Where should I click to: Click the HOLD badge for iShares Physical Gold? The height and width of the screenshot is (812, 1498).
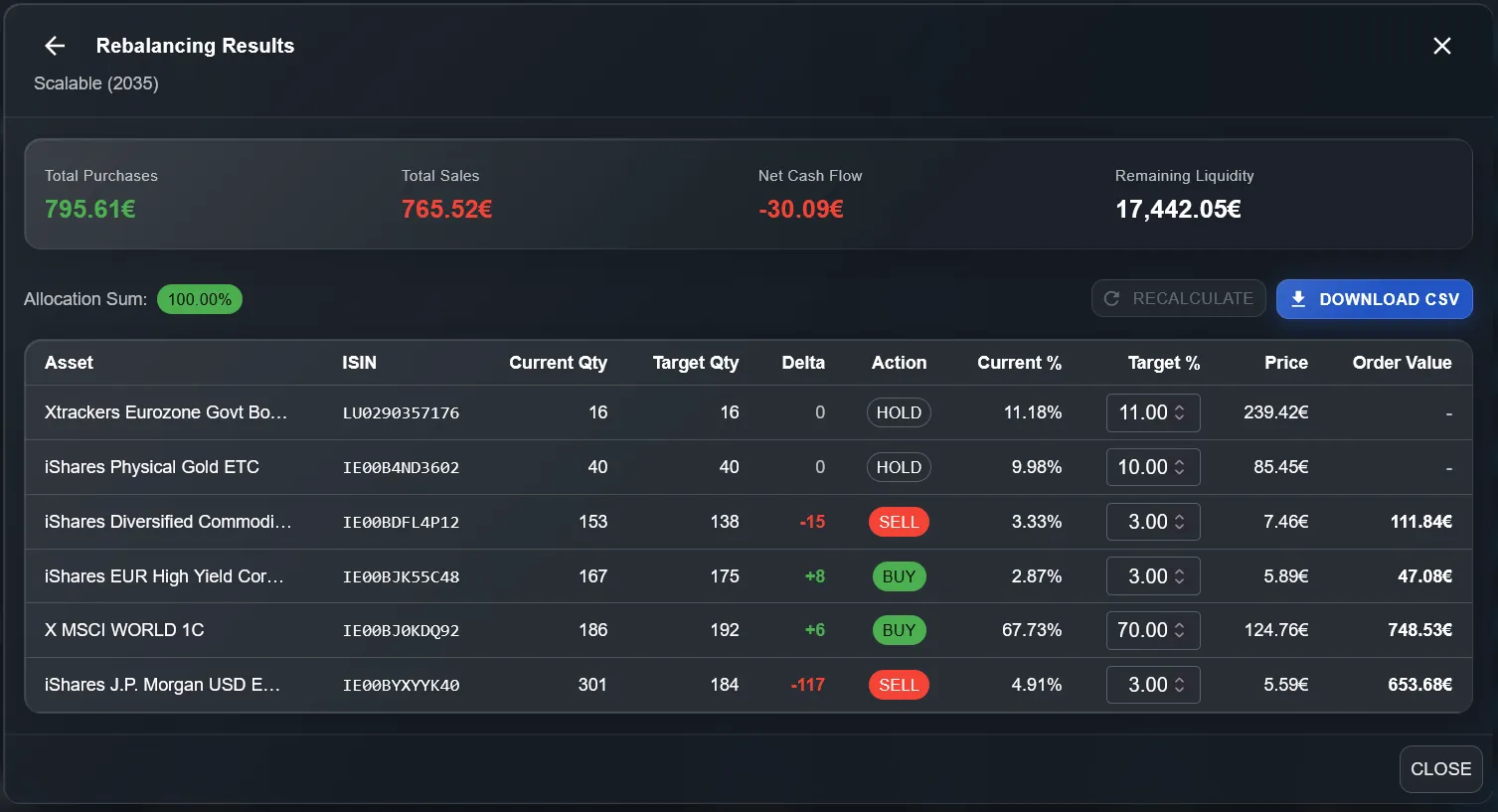click(898, 467)
